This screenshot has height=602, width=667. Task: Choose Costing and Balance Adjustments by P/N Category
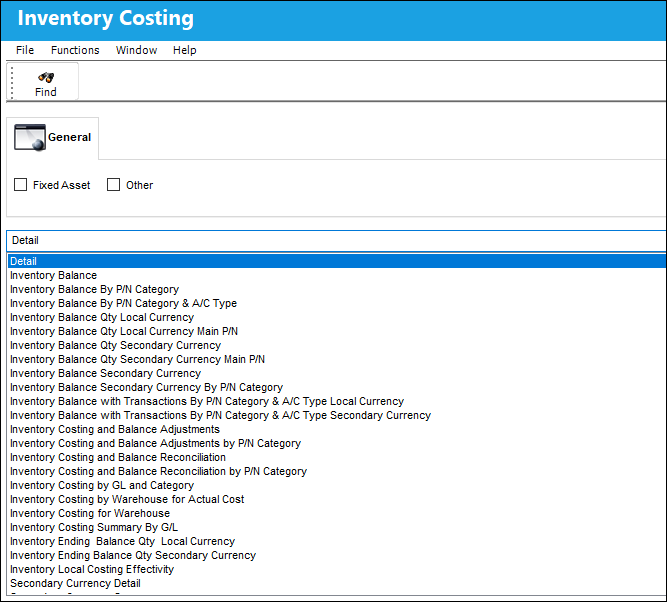pos(336,443)
